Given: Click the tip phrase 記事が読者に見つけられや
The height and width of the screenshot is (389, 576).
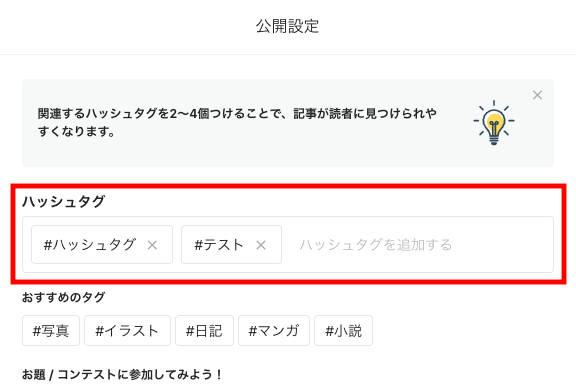Looking at the screenshot, I should click(x=365, y=114).
